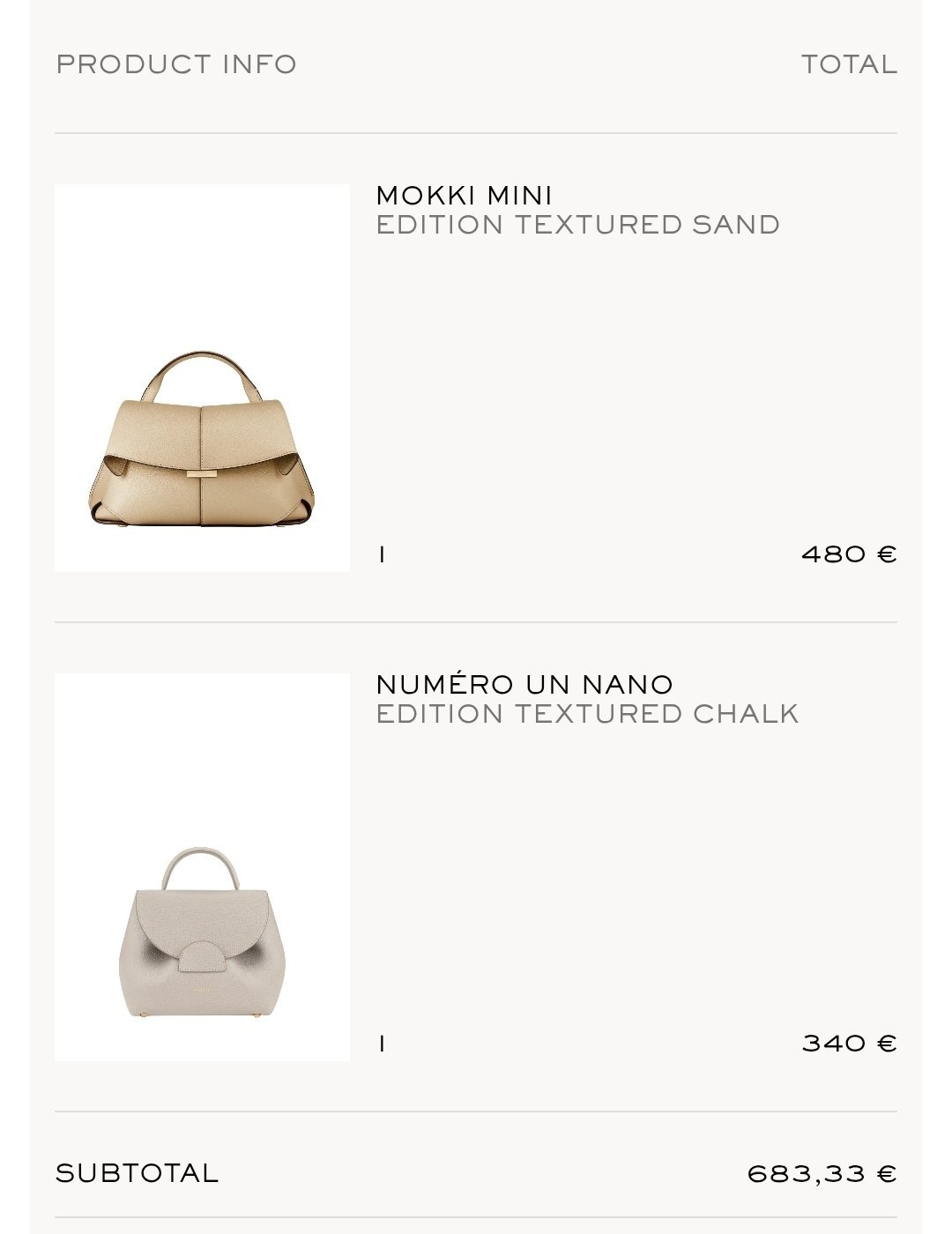Image resolution: width=952 pixels, height=1234 pixels.
Task: Open the Mokki Mini bag thumbnail
Action: (x=202, y=378)
